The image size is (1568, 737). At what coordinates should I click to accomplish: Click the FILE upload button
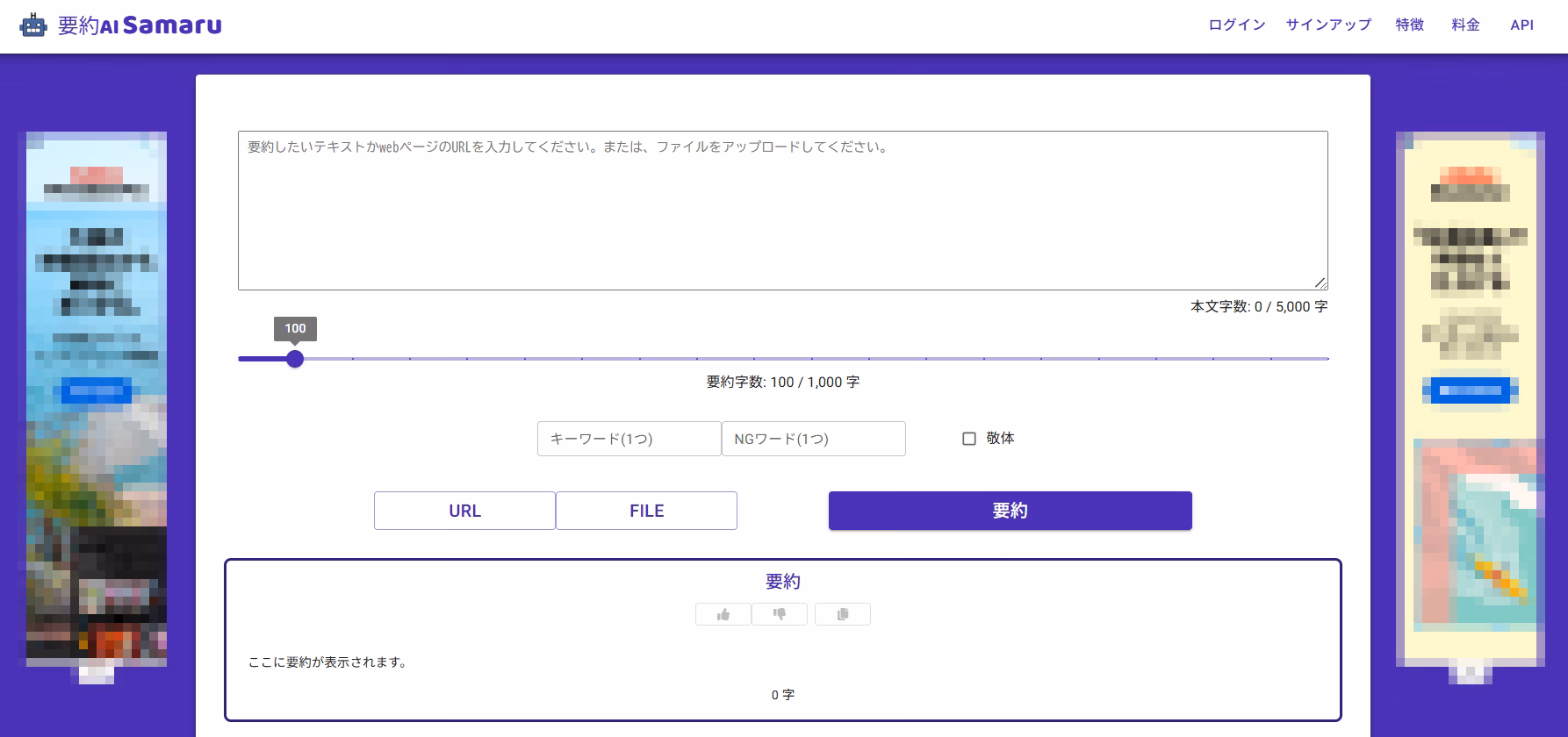click(x=646, y=511)
